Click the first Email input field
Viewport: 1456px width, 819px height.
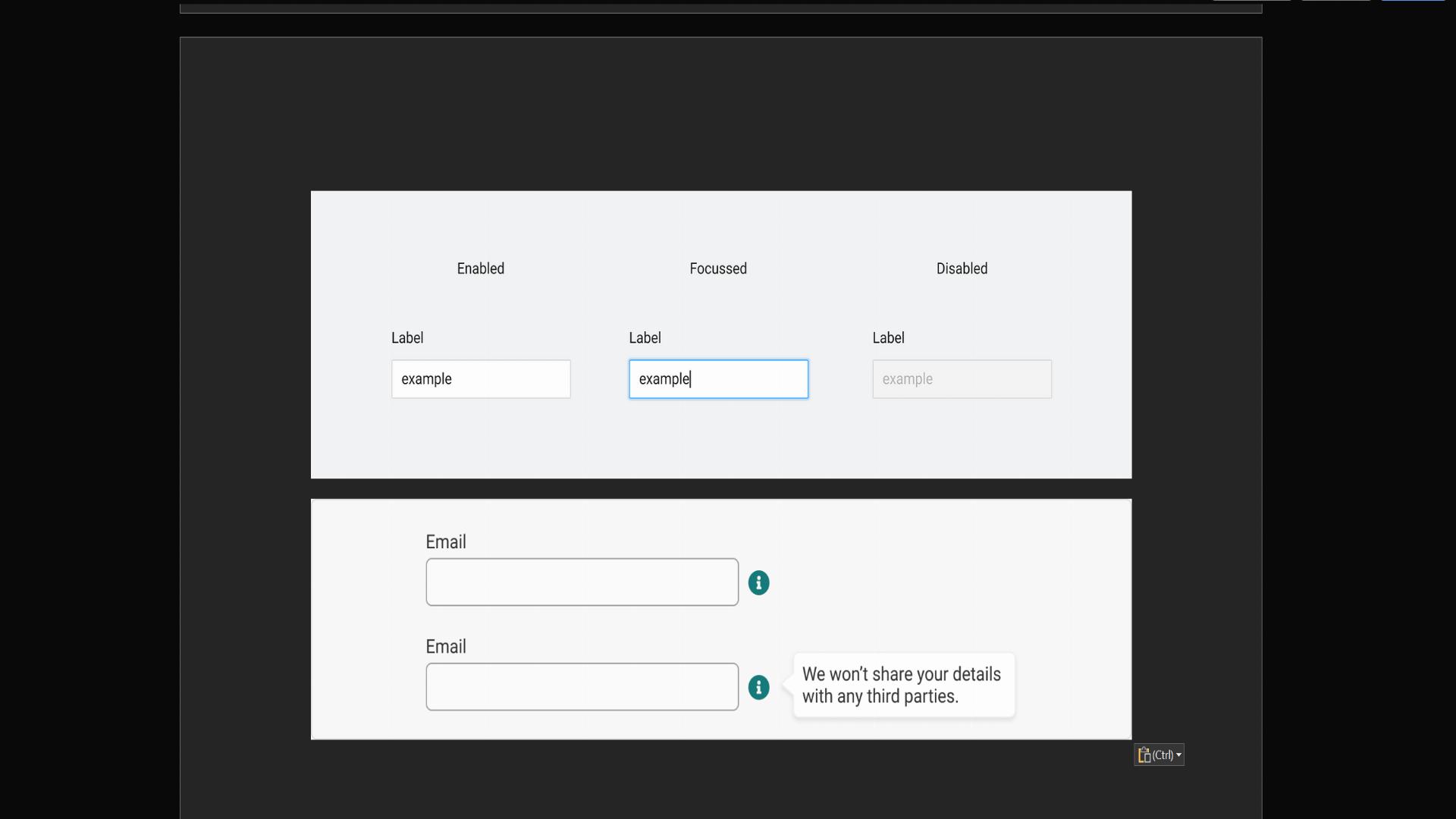[x=582, y=582]
